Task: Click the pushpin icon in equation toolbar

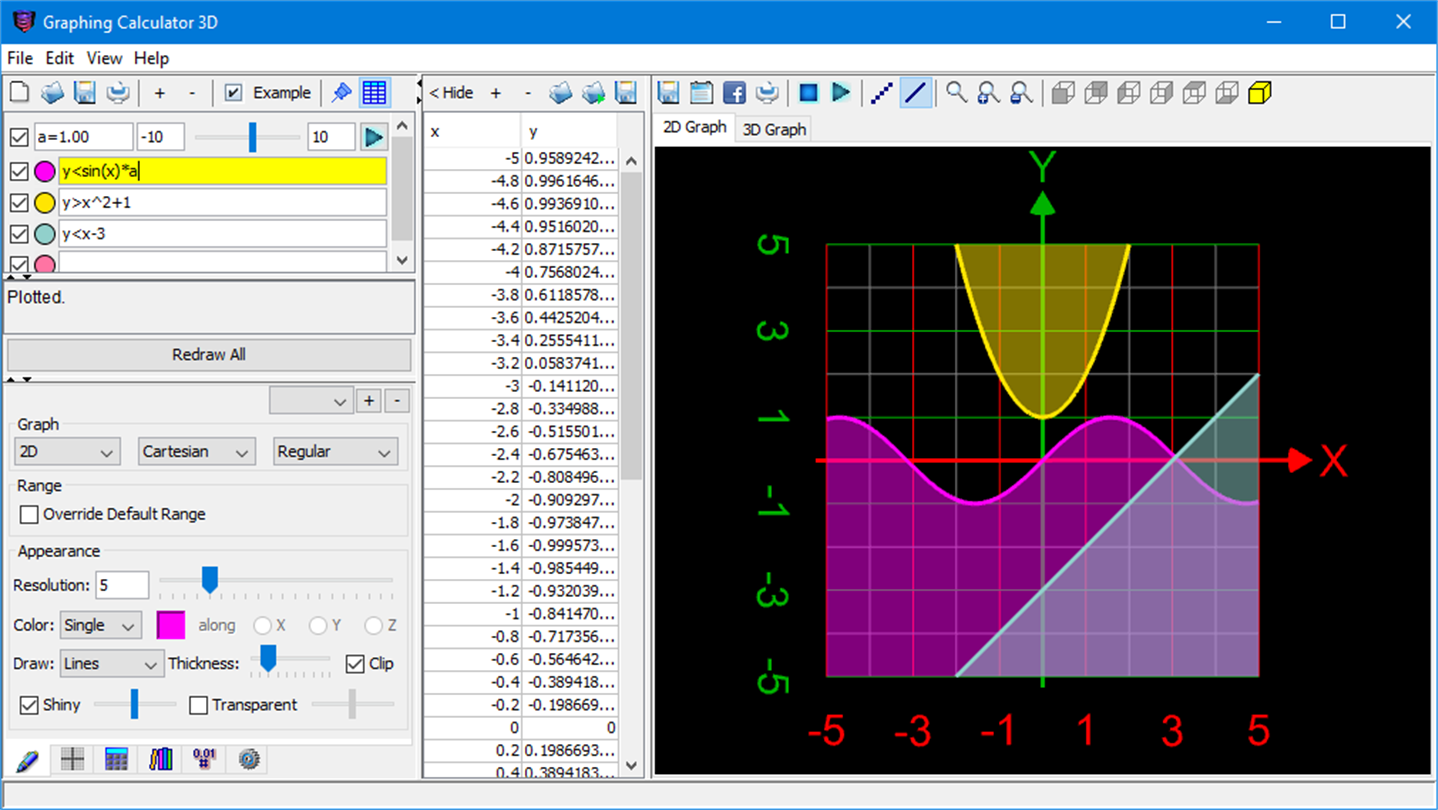Action: 342,93
